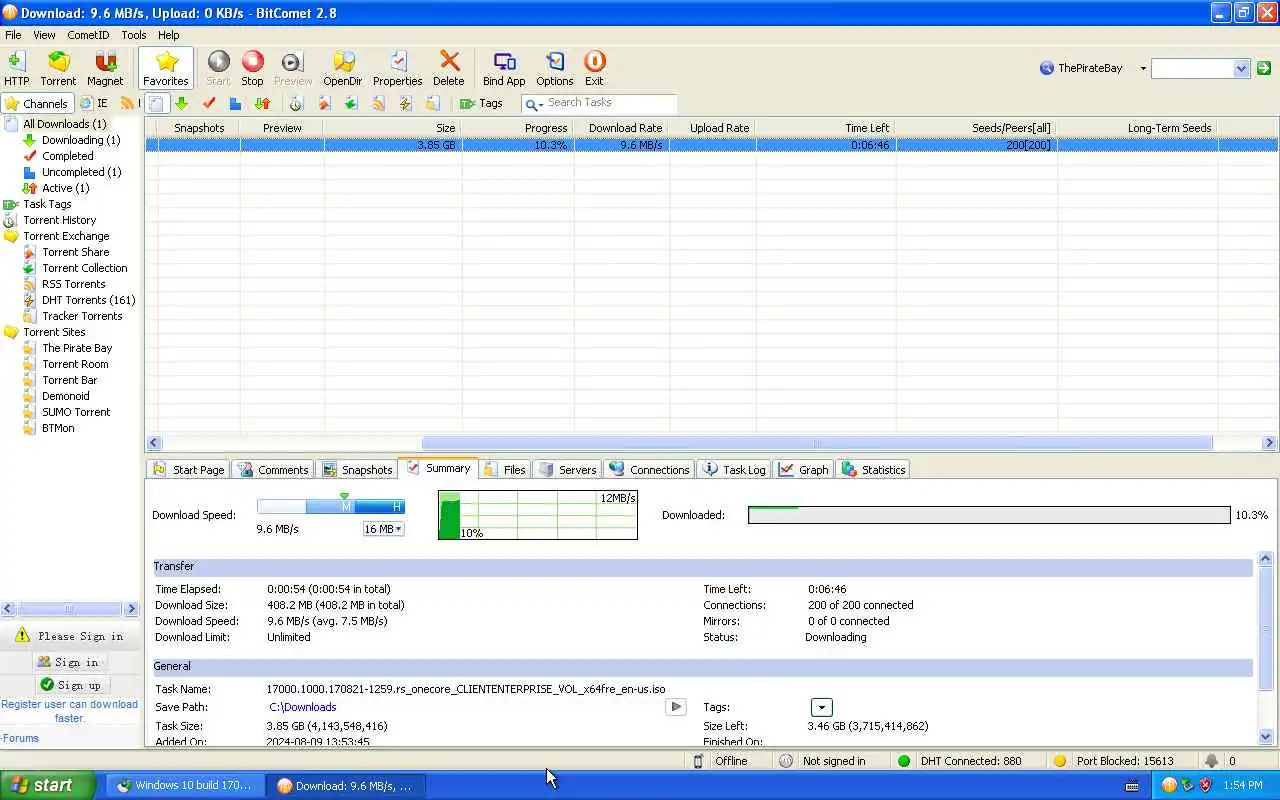
Task: Toggle all-tasks filter button in filter bar
Action: click(157, 103)
